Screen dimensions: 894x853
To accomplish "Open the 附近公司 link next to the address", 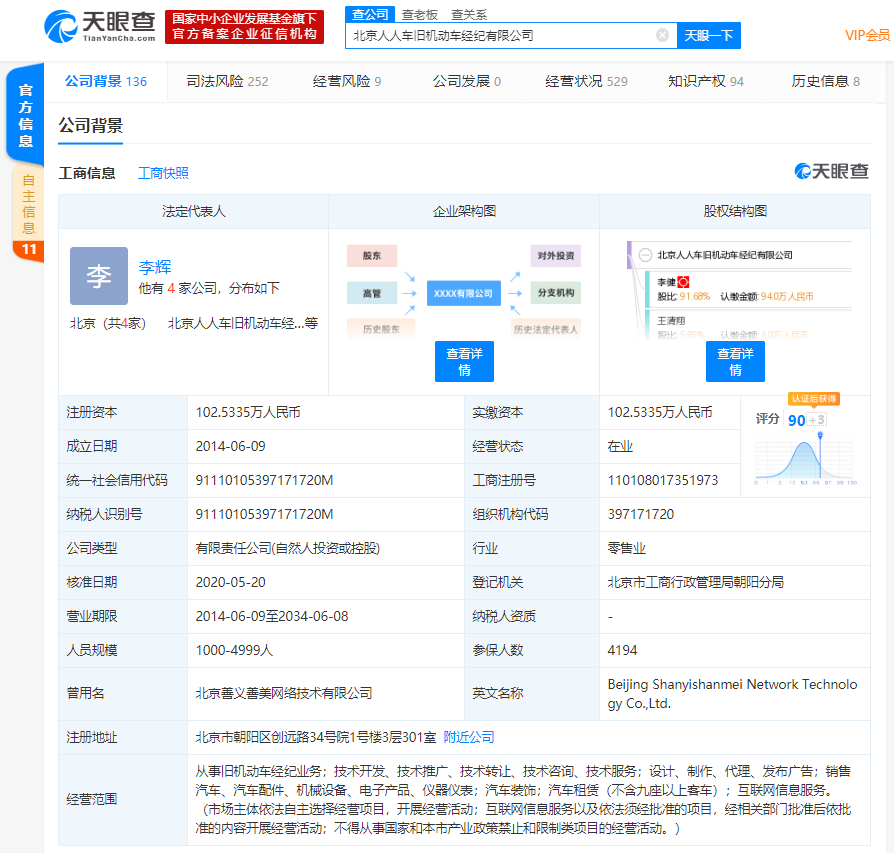I will [x=469, y=737].
